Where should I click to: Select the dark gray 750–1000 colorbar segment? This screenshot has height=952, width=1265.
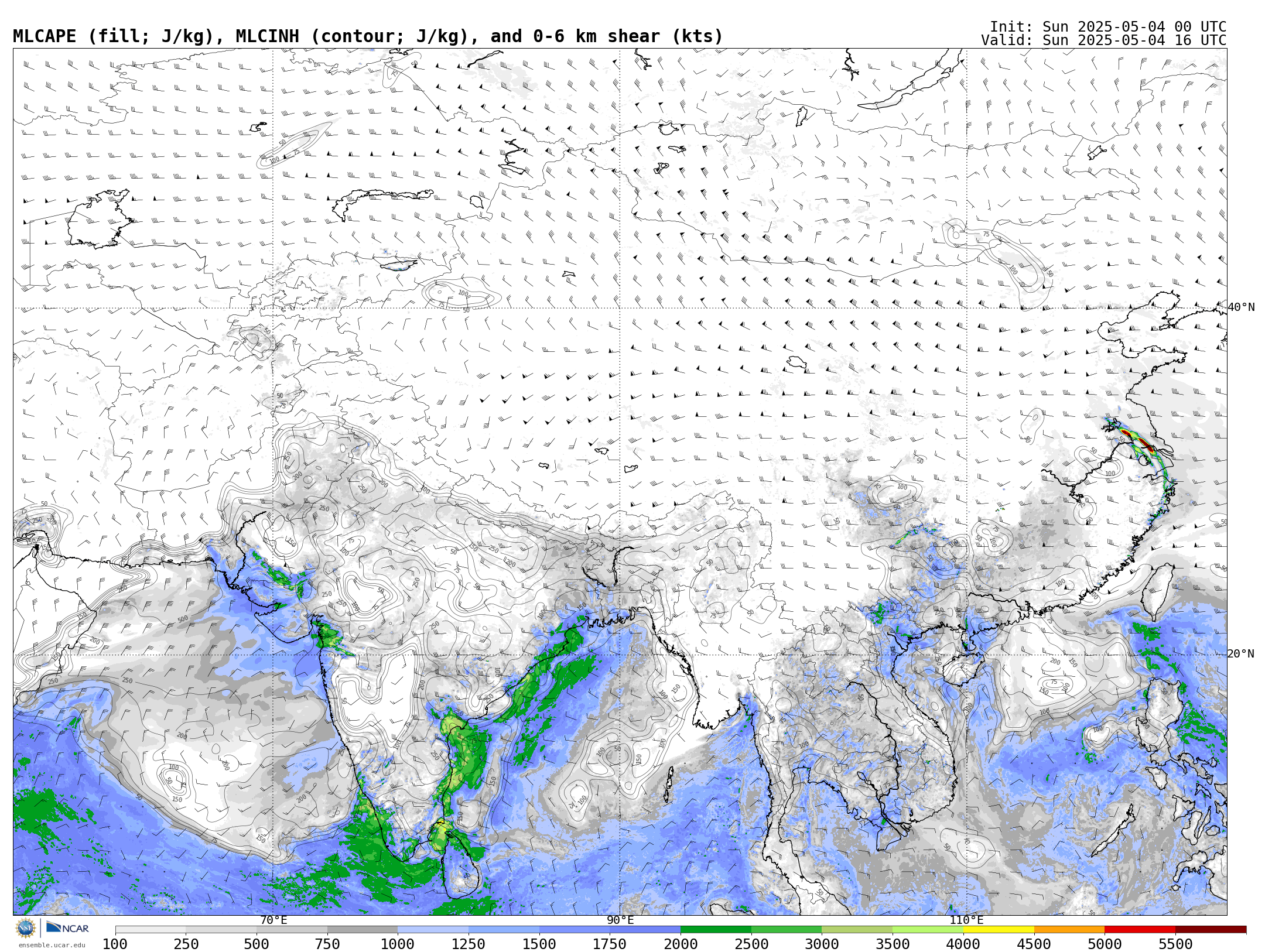click(x=363, y=929)
